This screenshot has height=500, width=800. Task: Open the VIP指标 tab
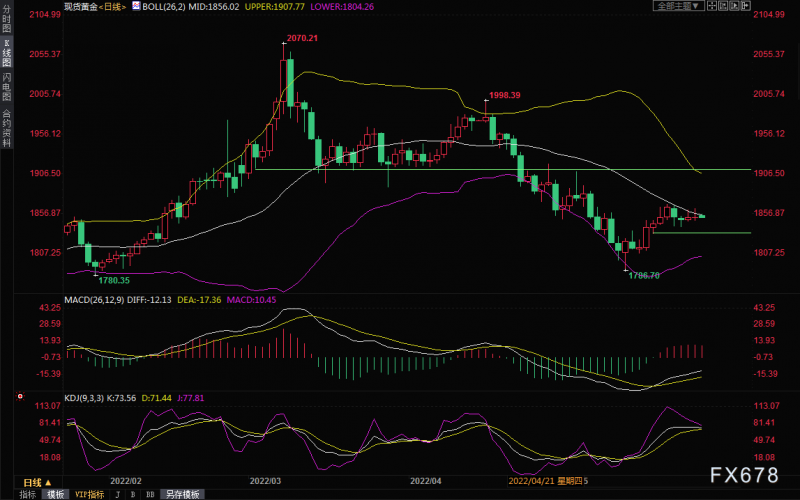[x=89, y=494]
